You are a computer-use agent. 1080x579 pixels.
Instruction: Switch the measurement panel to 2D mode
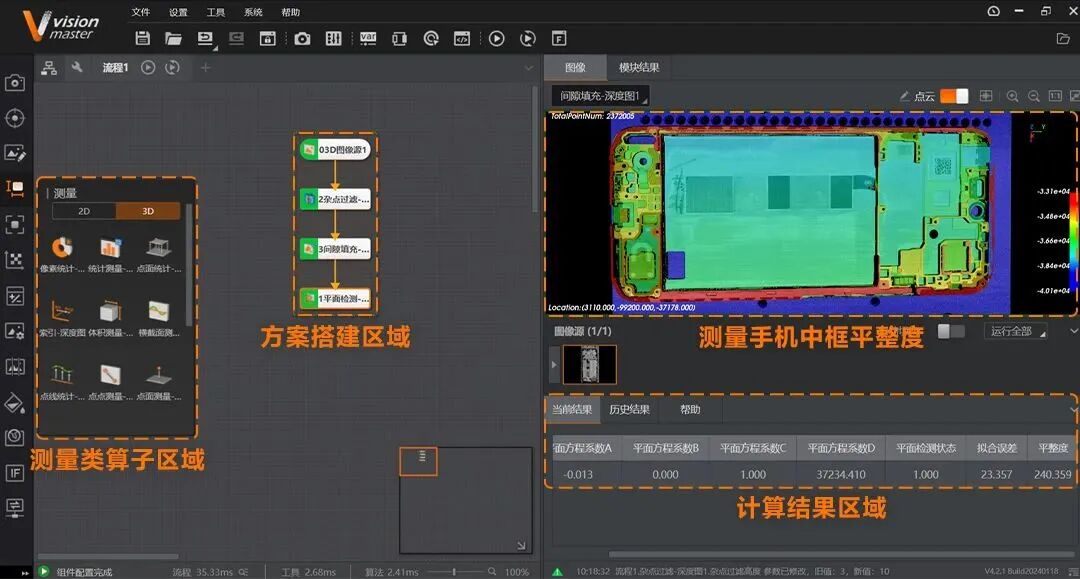point(82,211)
